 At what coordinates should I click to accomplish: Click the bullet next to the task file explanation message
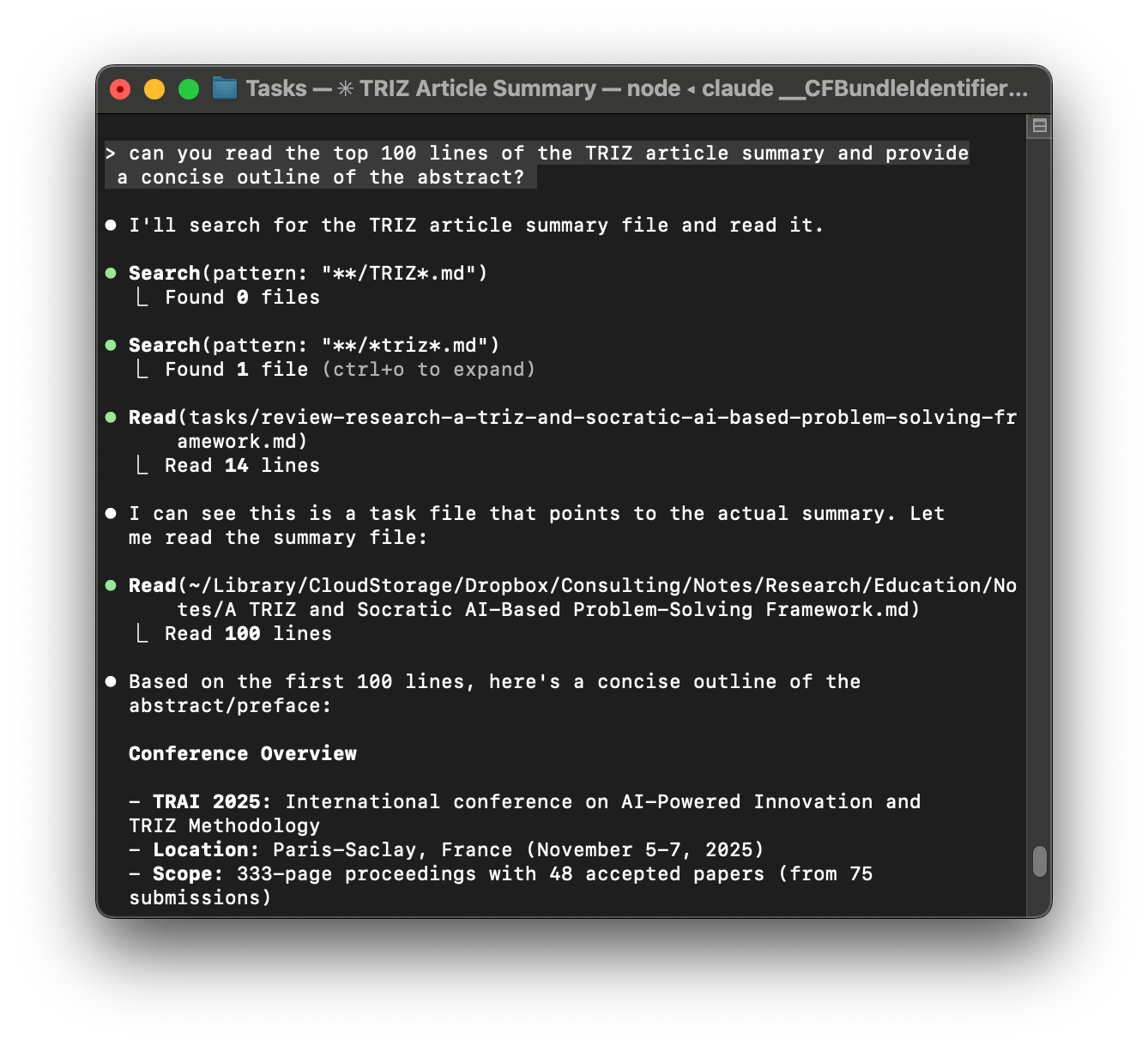click(112, 513)
